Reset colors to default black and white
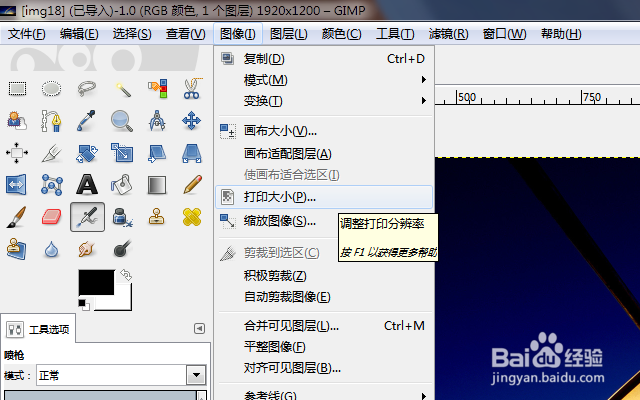The image size is (640, 400). click(x=84, y=304)
